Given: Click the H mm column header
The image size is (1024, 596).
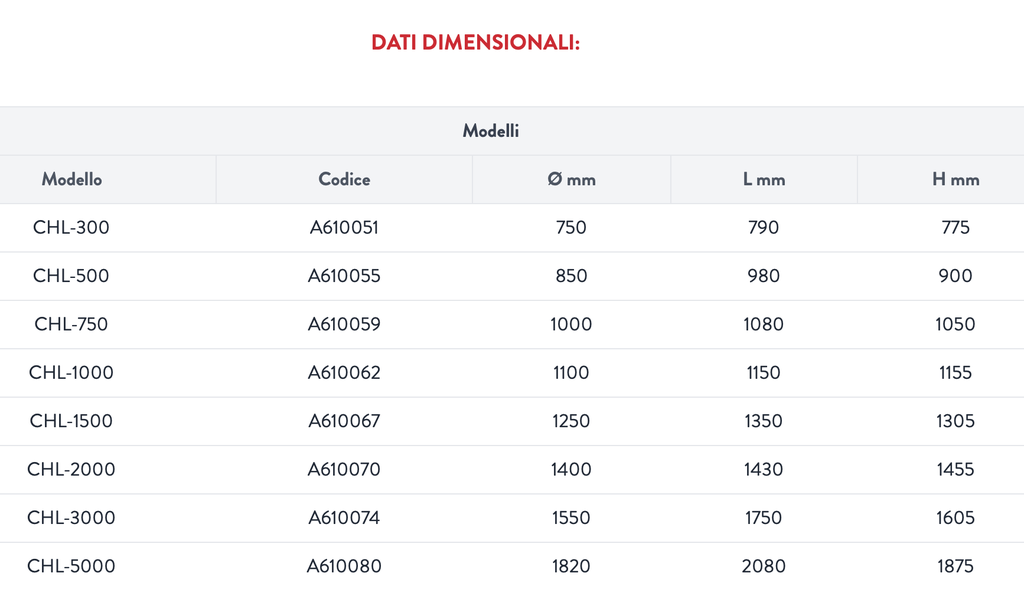Looking at the screenshot, I should 955,179.
